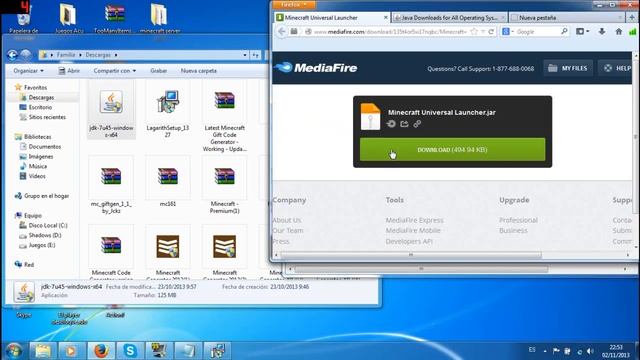Select Documentos library
The height and width of the screenshot is (360, 640).
click(44, 147)
